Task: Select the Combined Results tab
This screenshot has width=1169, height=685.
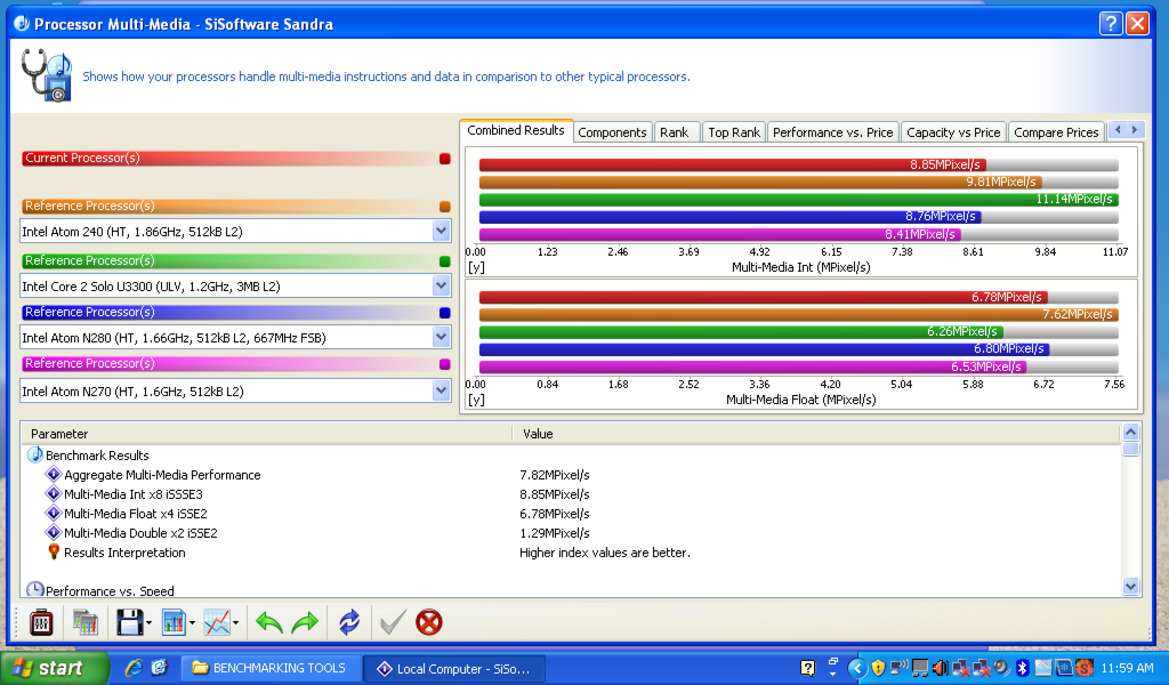Action: coord(516,130)
